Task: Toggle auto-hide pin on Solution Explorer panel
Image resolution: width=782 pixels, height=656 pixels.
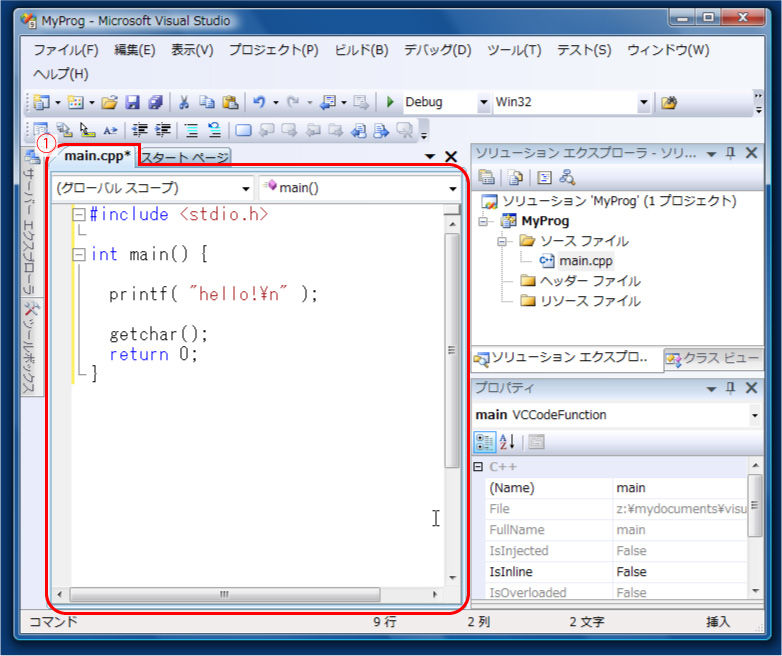Action: 730,153
